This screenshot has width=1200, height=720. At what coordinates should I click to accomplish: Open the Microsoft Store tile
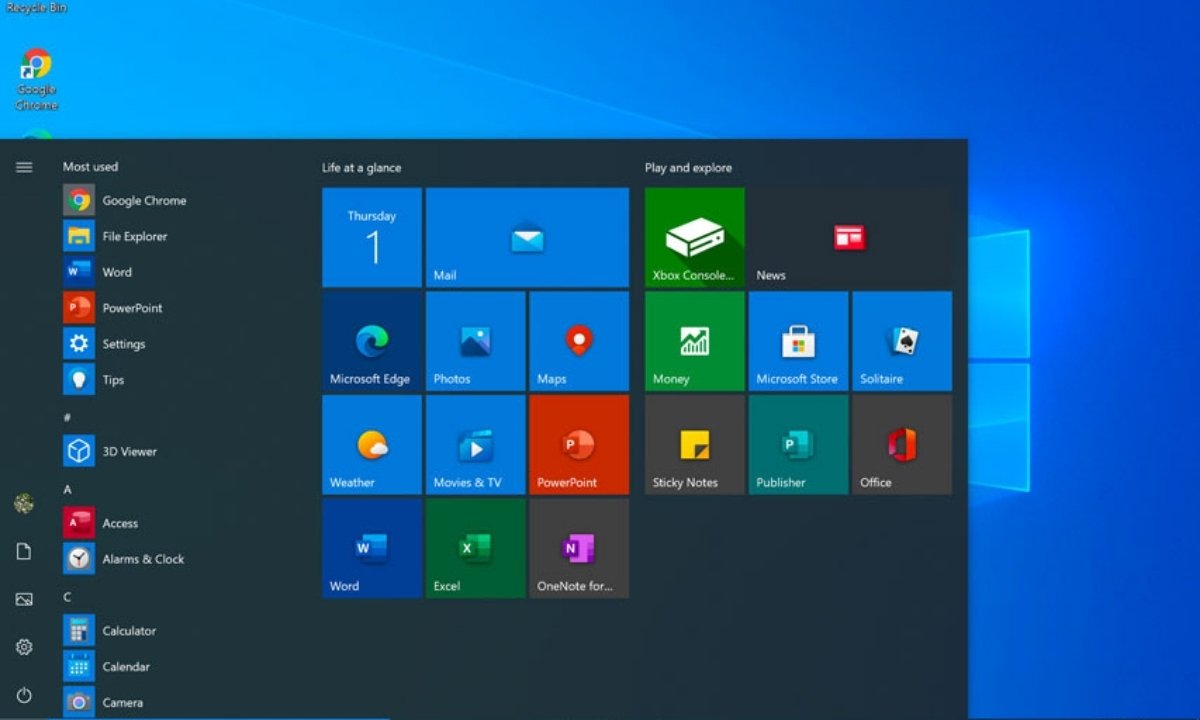pos(798,341)
